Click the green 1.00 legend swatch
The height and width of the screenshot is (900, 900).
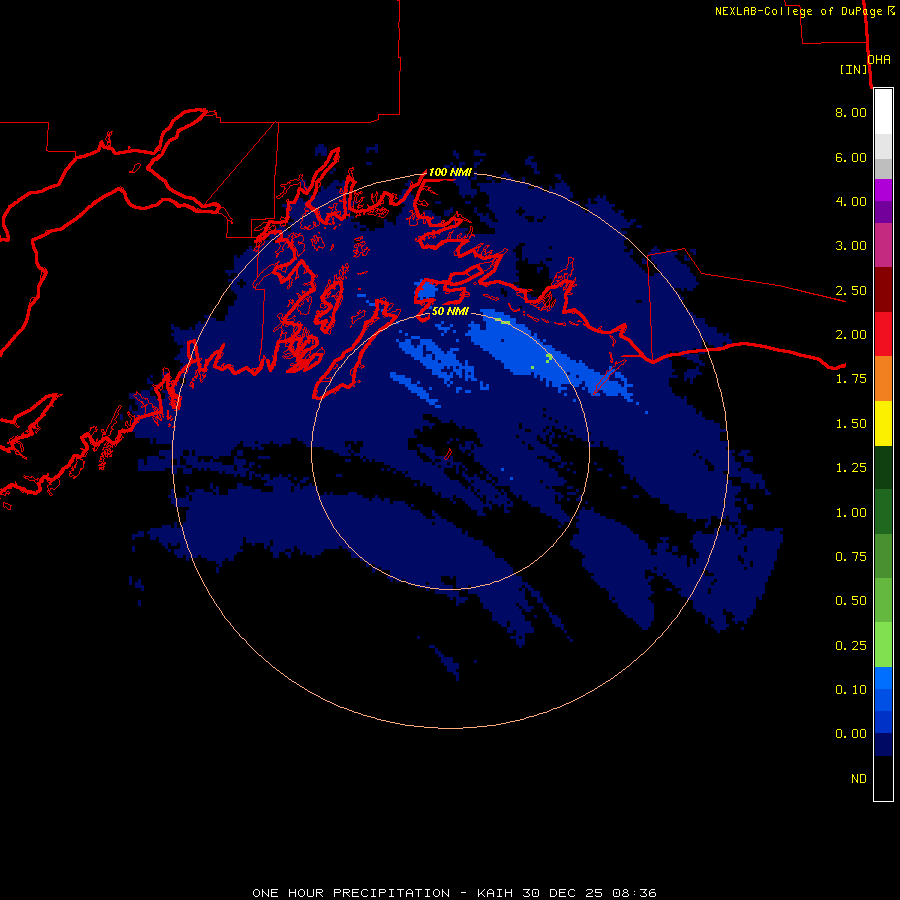pos(883,512)
